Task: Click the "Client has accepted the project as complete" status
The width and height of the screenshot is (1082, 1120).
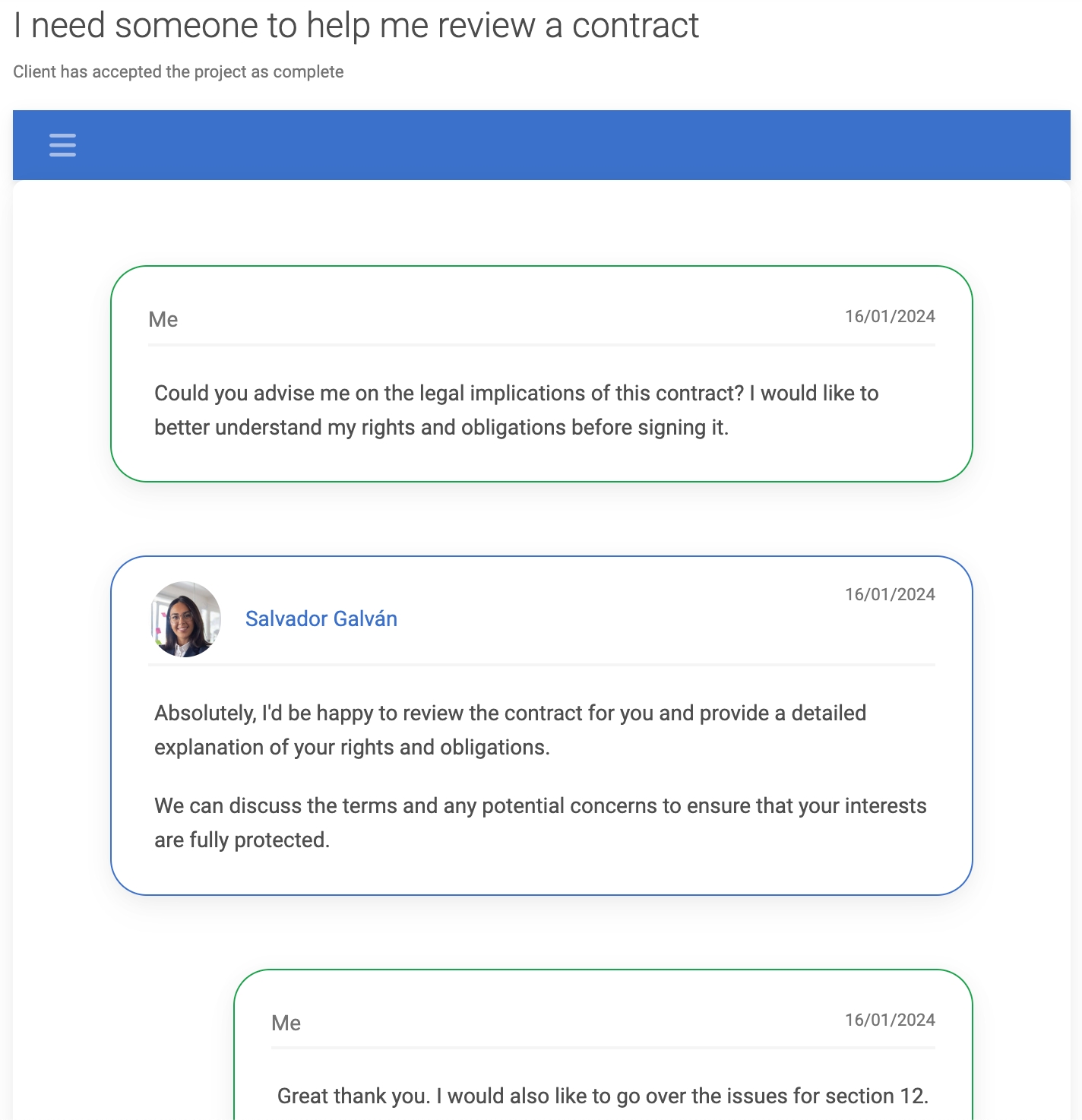Action: [x=179, y=72]
